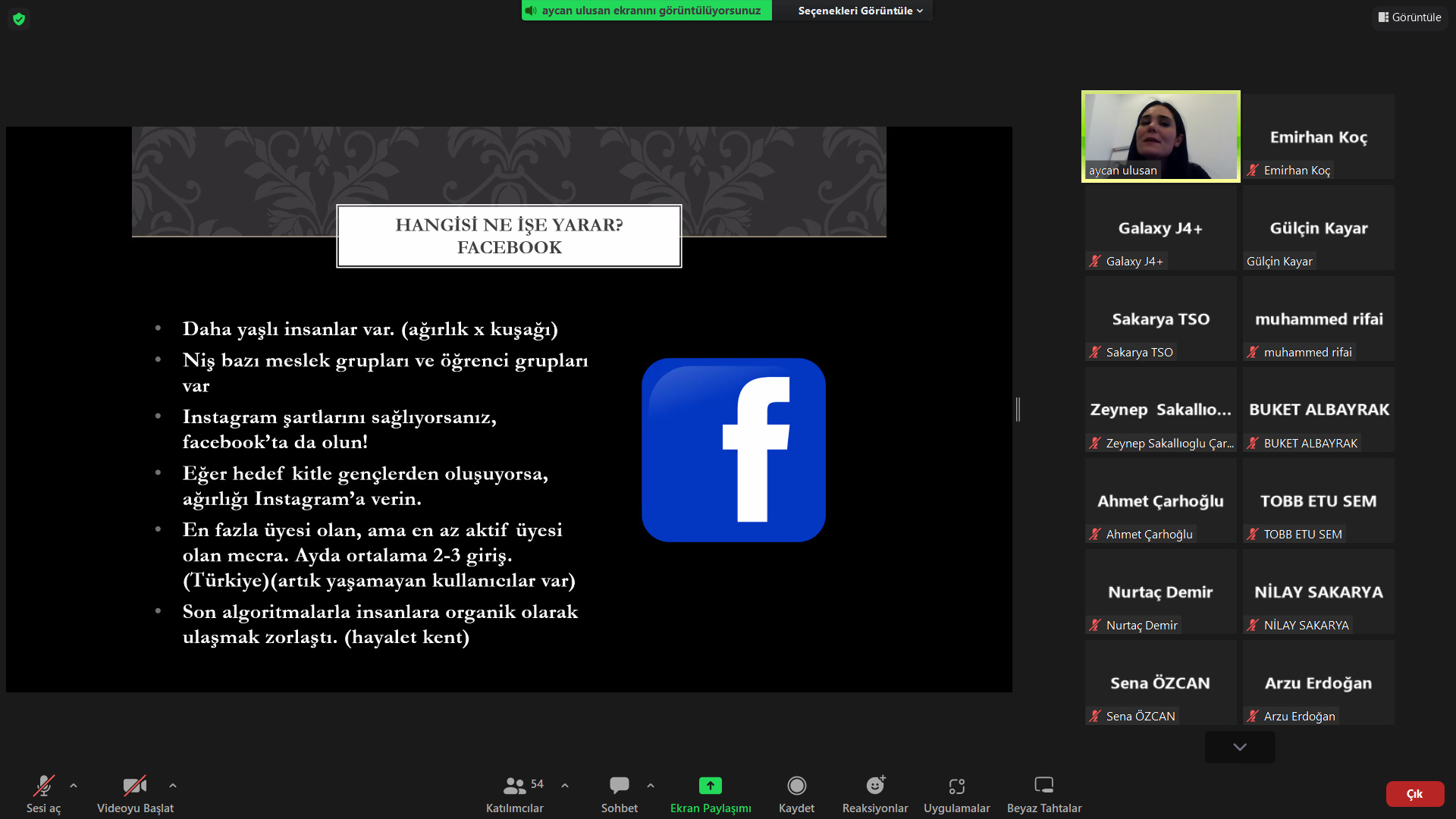Expand audio options arrow next to Sesi aç
Screen dimensions: 1456x819
[74, 786]
